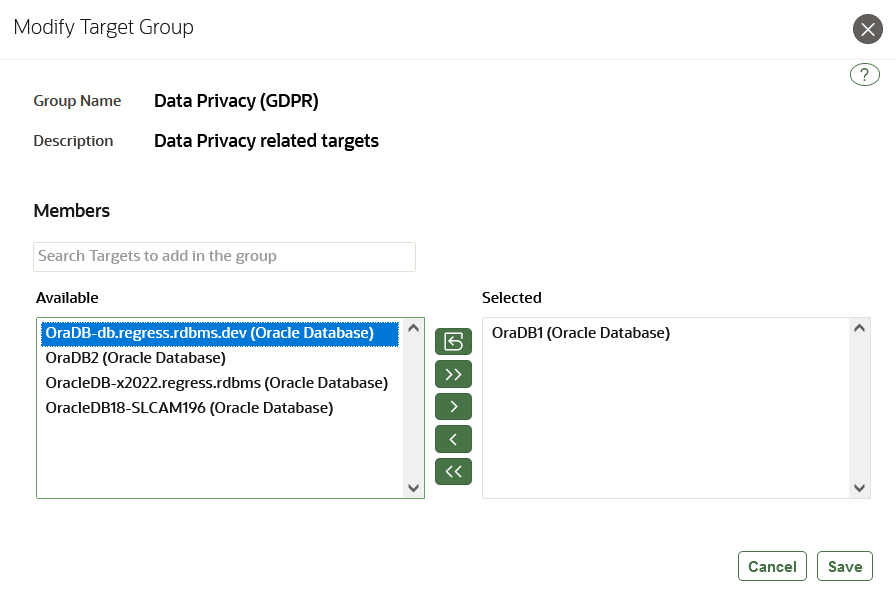Click the help question mark icon
The height and width of the screenshot is (605, 896).
click(864, 74)
